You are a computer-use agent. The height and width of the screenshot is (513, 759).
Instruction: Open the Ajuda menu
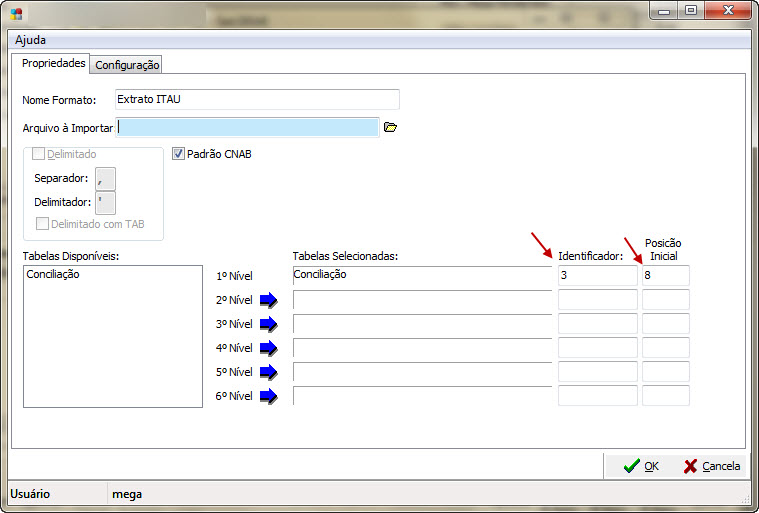pos(30,40)
